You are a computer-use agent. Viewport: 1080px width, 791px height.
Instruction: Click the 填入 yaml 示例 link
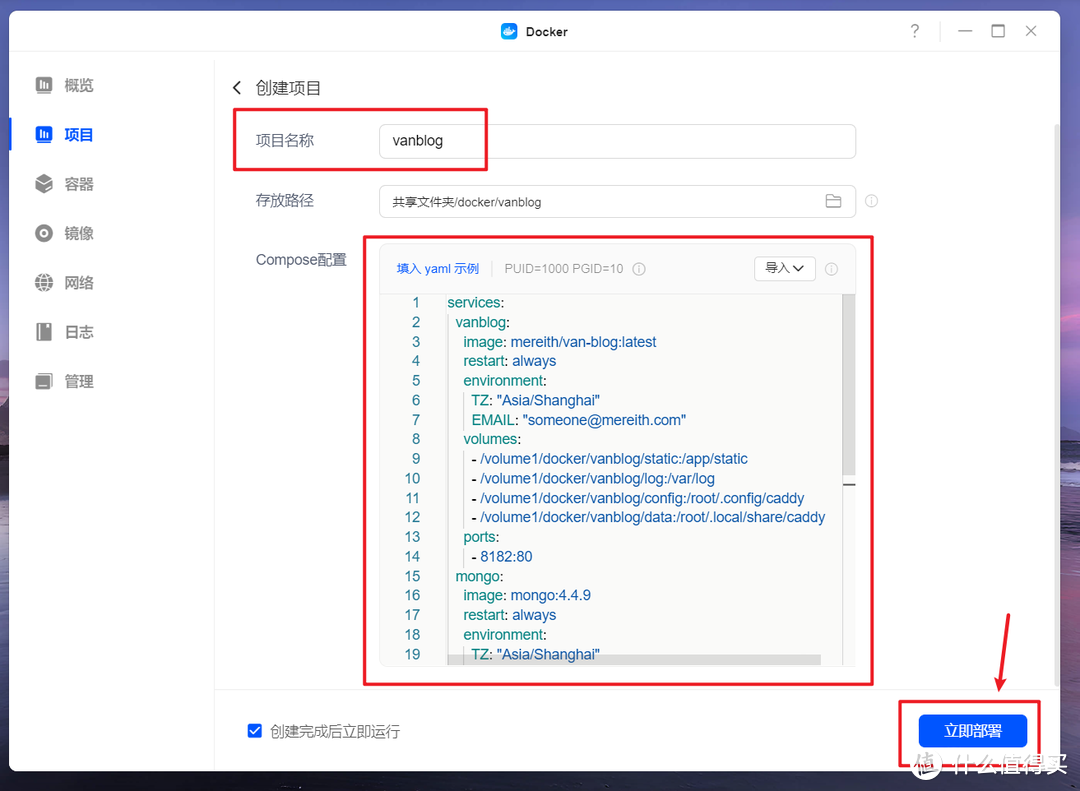[x=437, y=268]
